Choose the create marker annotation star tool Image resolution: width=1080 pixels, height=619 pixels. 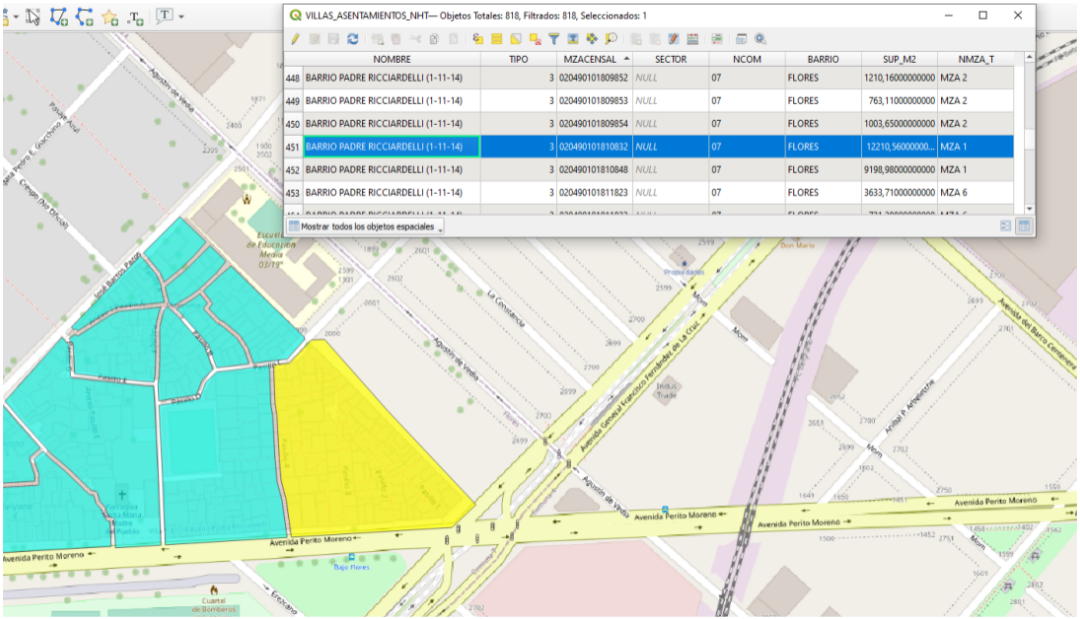tap(110, 17)
